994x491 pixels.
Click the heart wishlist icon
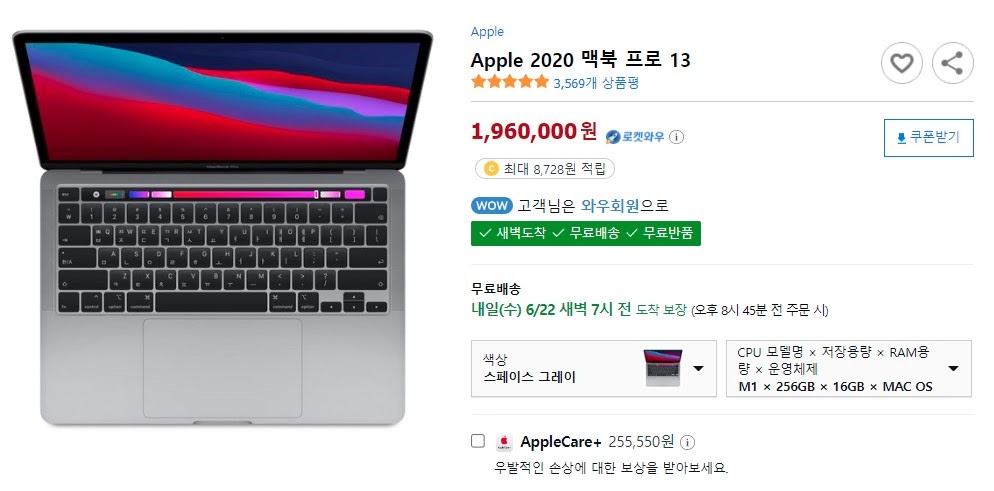point(901,63)
